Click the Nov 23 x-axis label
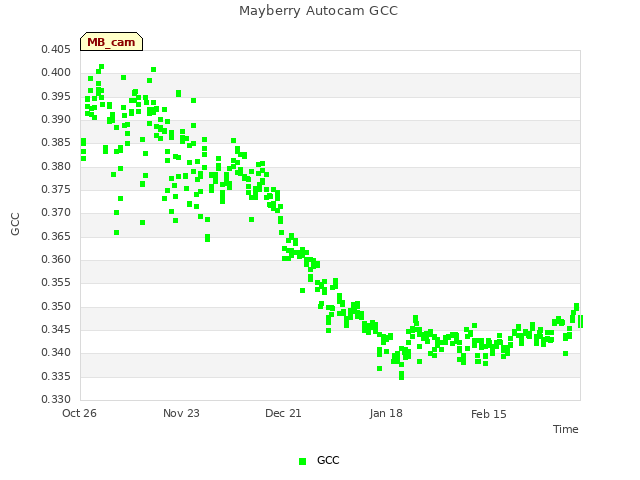This screenshot has height=480, width=640. tap(181, 413)
